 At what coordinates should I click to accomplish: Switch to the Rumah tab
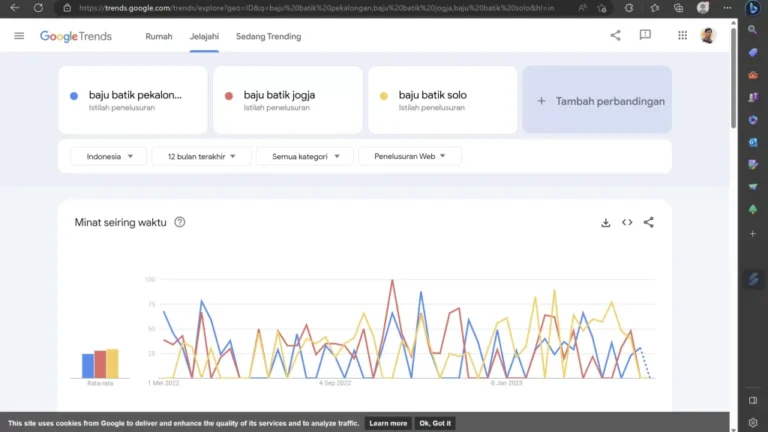click(x=159, y=37)
